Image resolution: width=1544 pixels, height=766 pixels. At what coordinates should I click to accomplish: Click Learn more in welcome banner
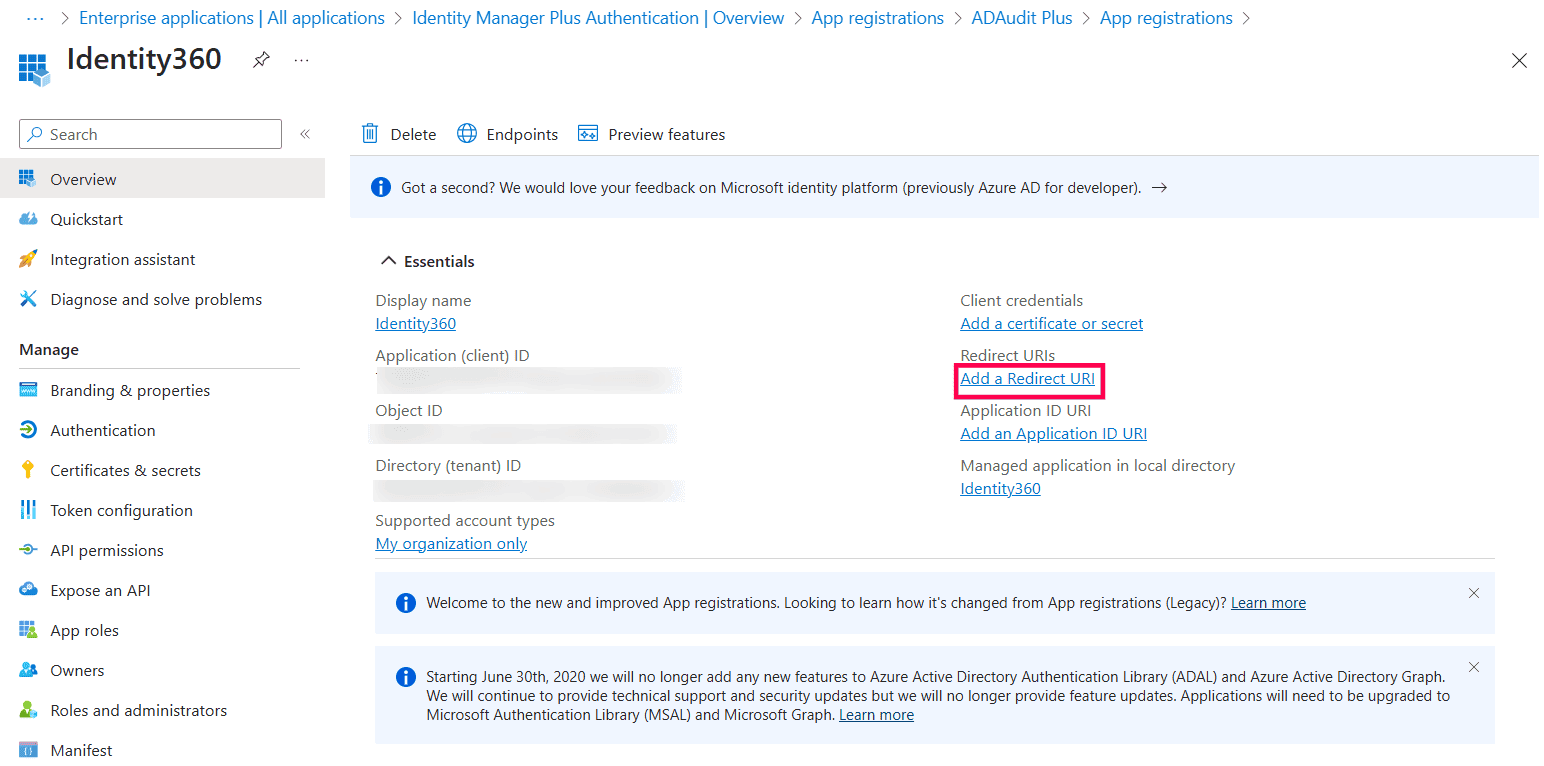click(x=1268, y=602)
